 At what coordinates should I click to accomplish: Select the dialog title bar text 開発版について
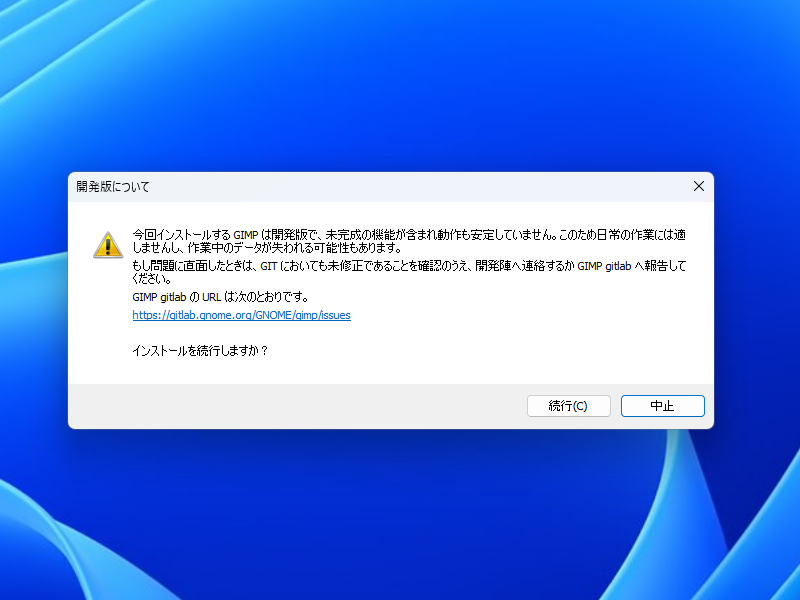pyautogui.click(x=110, y=186)
